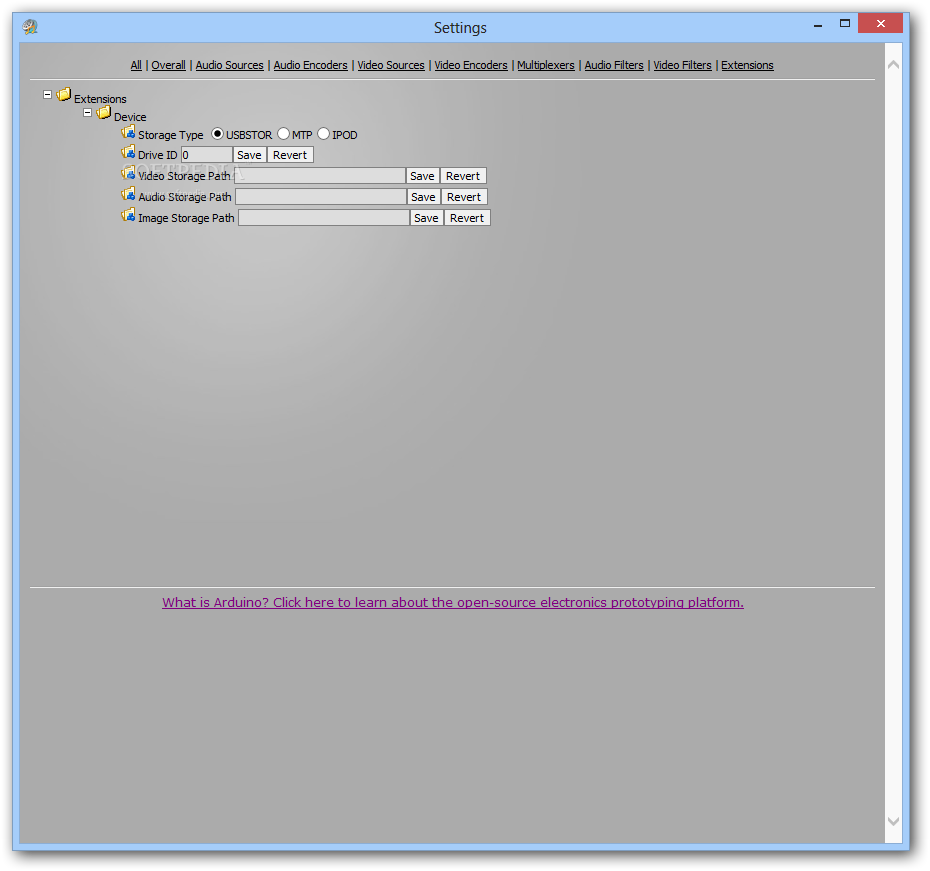Maximize the Settings window
The height and width of the screenshot is (871, 930).
click(x=845, y=24)
